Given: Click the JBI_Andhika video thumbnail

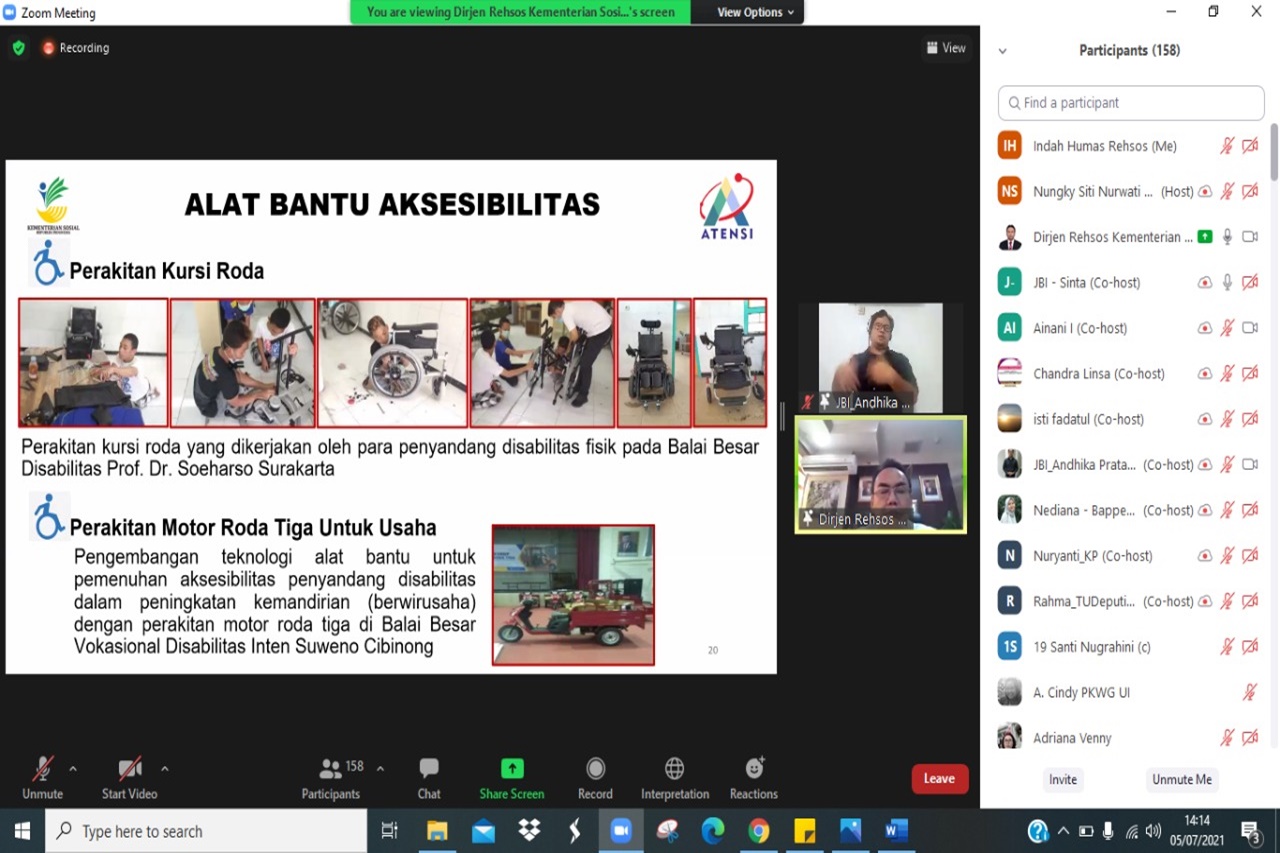Looking at the screenshot, I should point(881,358).
